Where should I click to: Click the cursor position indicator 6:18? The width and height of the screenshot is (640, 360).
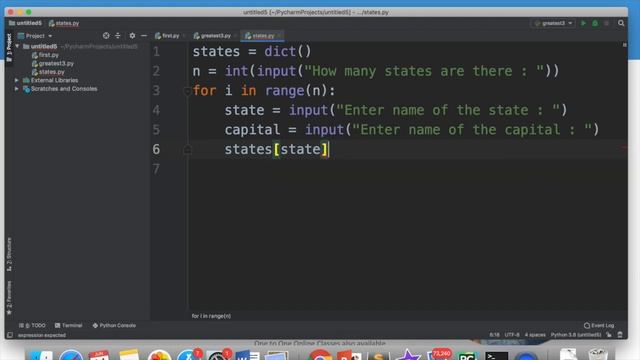pyautogui.click(x=494, y=335)
